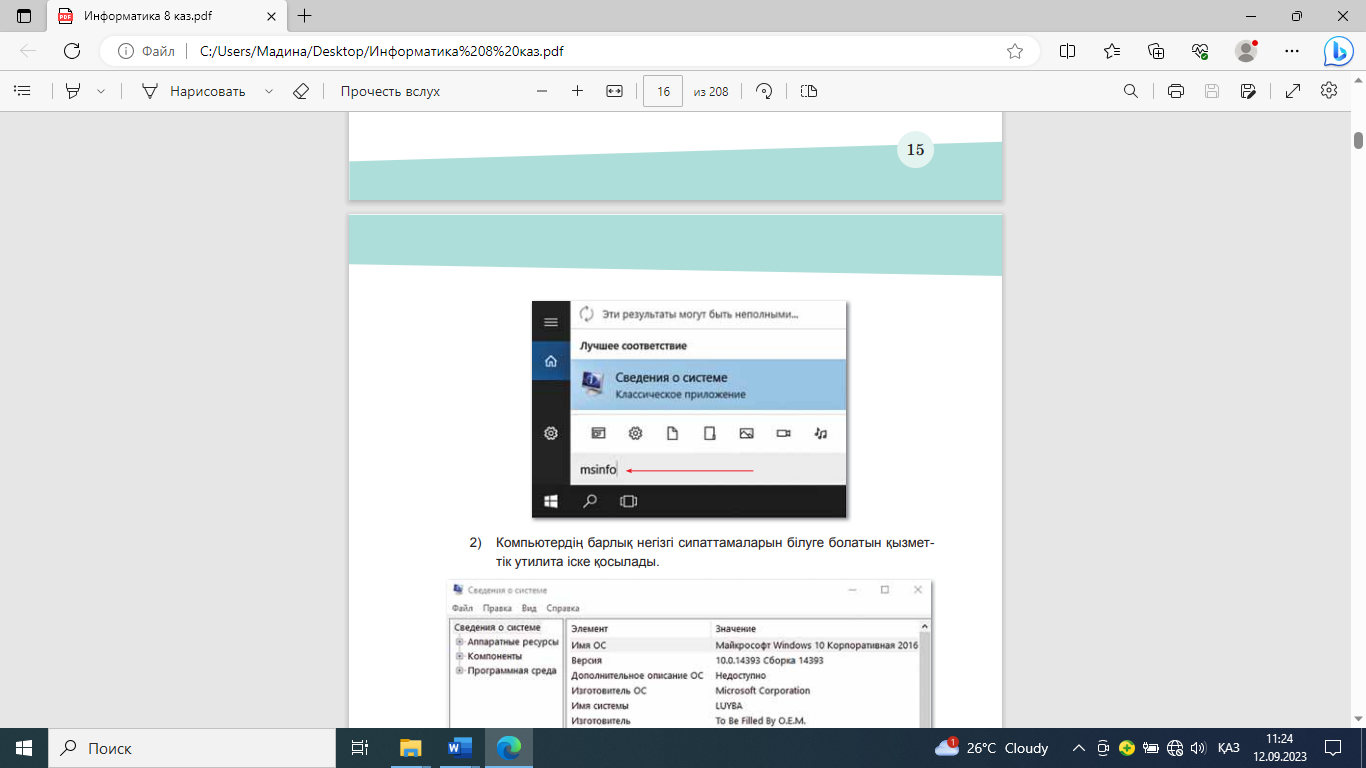Click the Edge icon on the taskbar

[509, 748]
